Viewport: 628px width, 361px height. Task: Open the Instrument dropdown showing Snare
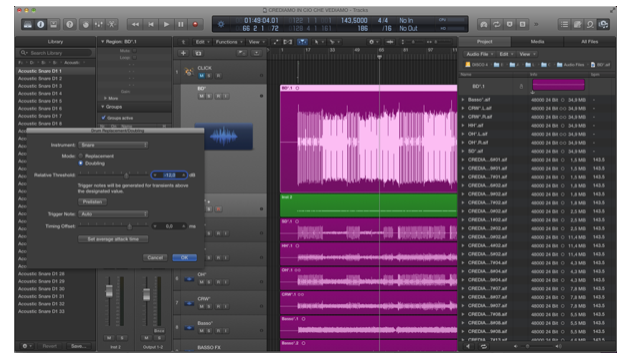[x=113, y=145]
